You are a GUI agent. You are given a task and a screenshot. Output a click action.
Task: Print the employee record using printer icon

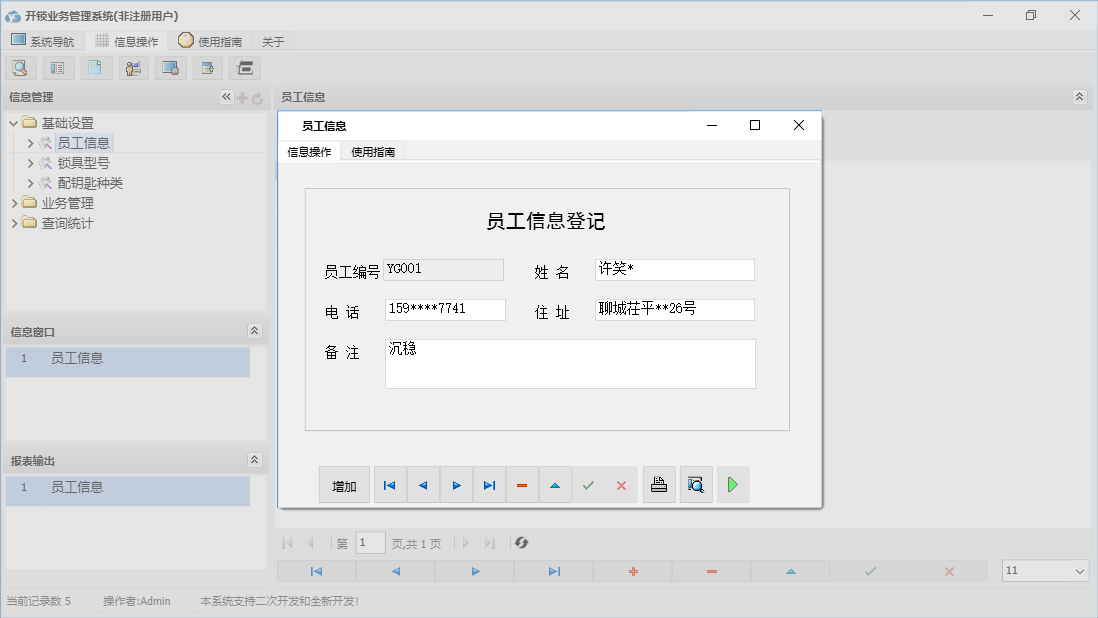click(x=659, y=484)
